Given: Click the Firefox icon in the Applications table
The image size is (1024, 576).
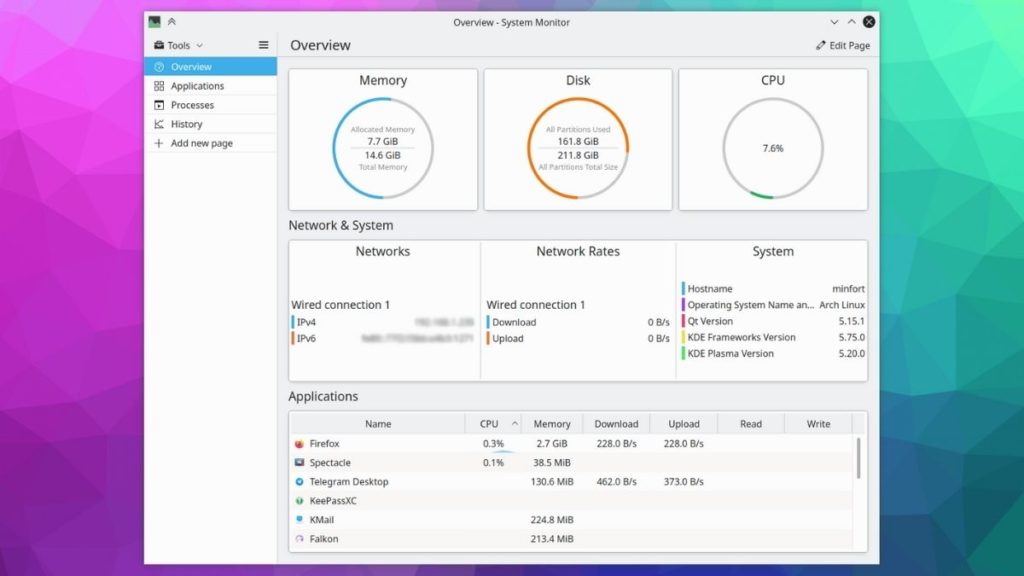Looking at the screenshot, I should (x=298, y=443).
